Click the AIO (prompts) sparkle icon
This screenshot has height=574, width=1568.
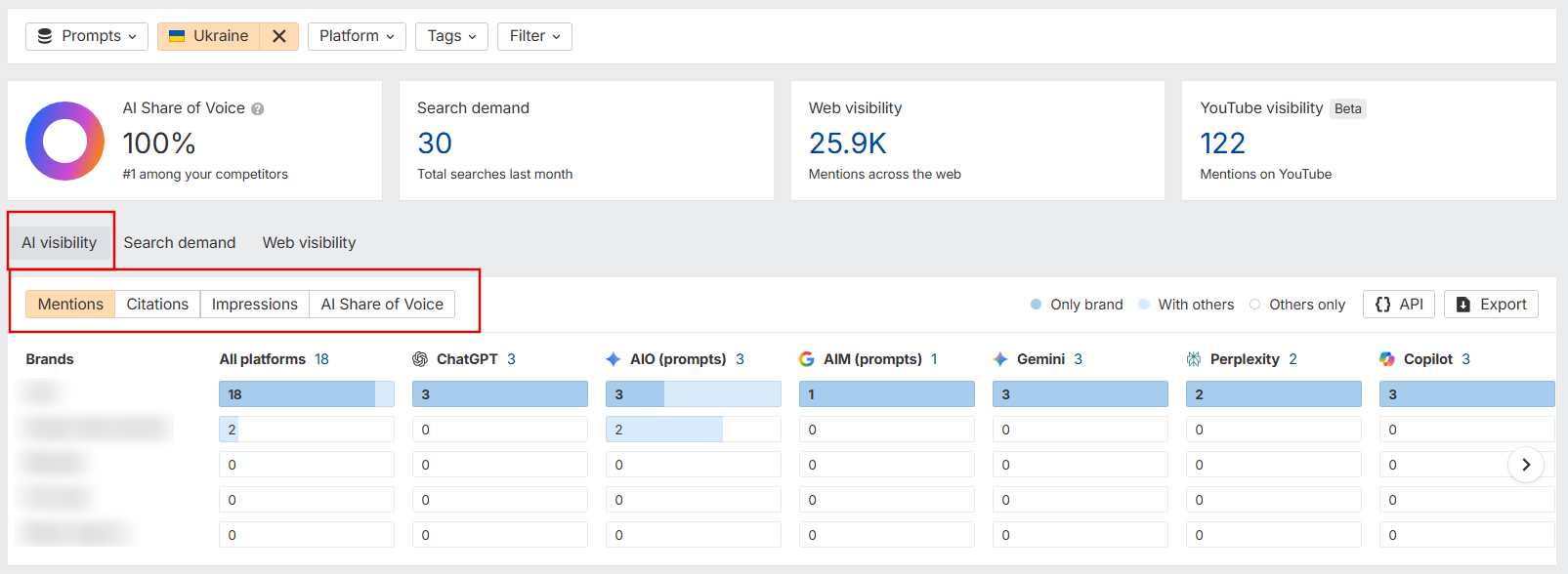pos(614,359)
